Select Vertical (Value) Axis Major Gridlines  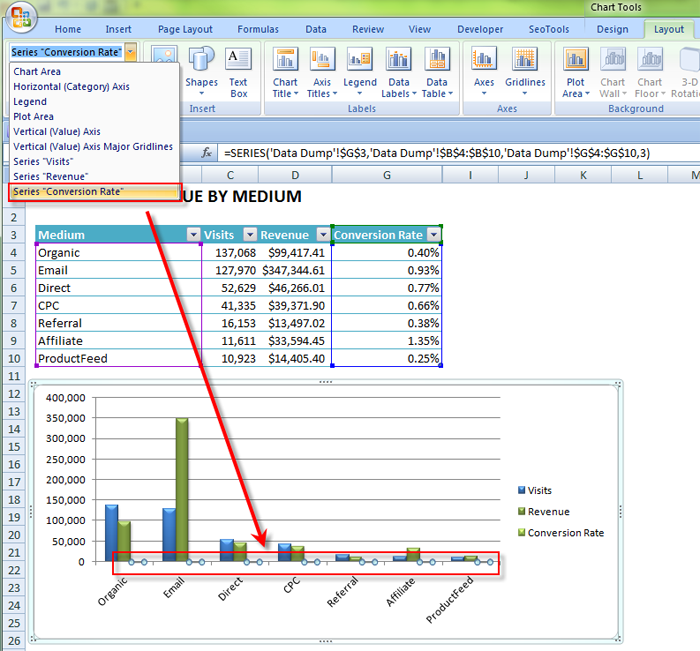(95, 146)
